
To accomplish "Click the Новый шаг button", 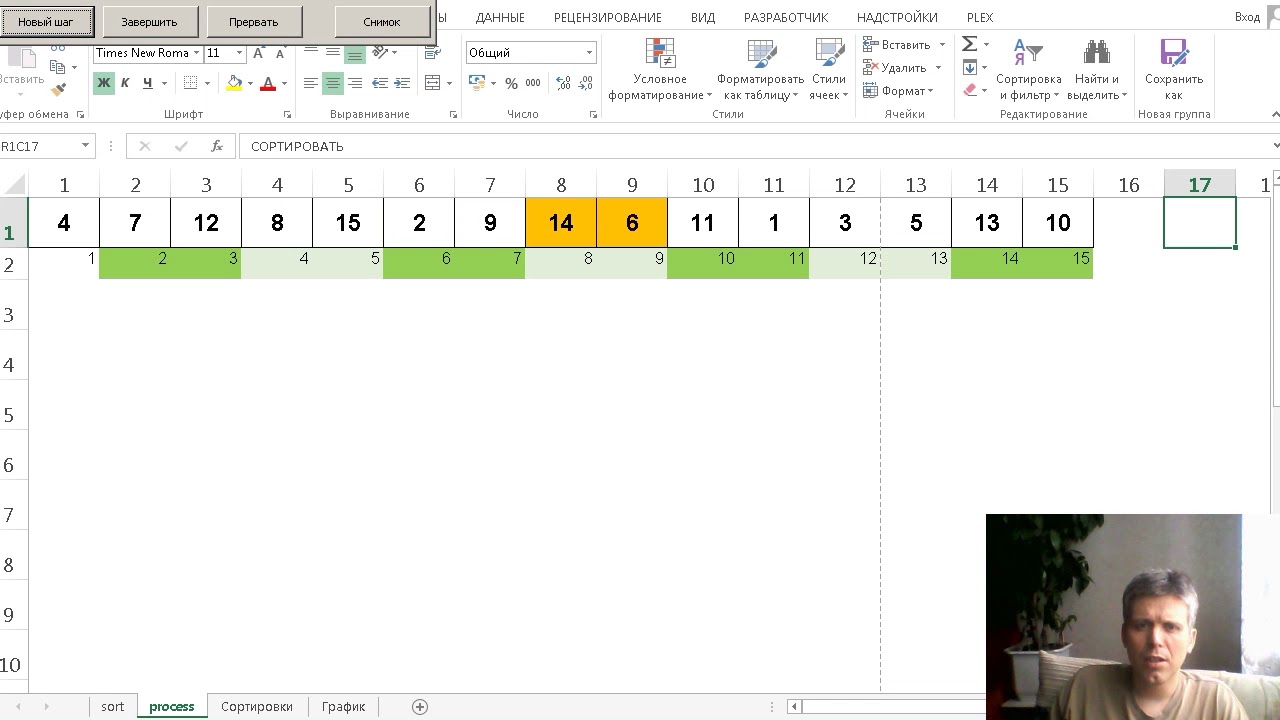I will (x=47, y=21).
